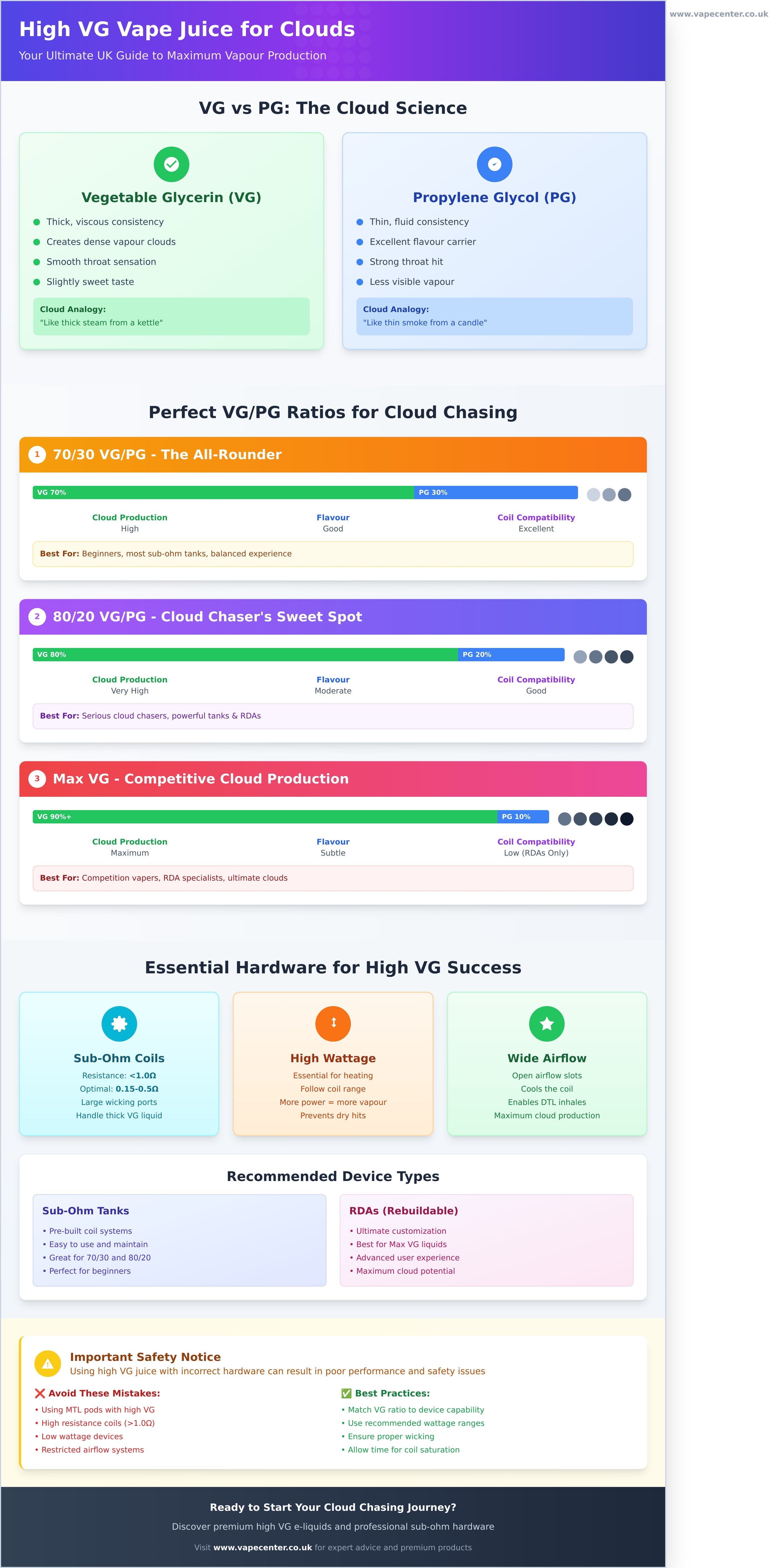Click the PG 10% blue bar segment
This screenshot has width=774, height=1568.
coord(523,817)
